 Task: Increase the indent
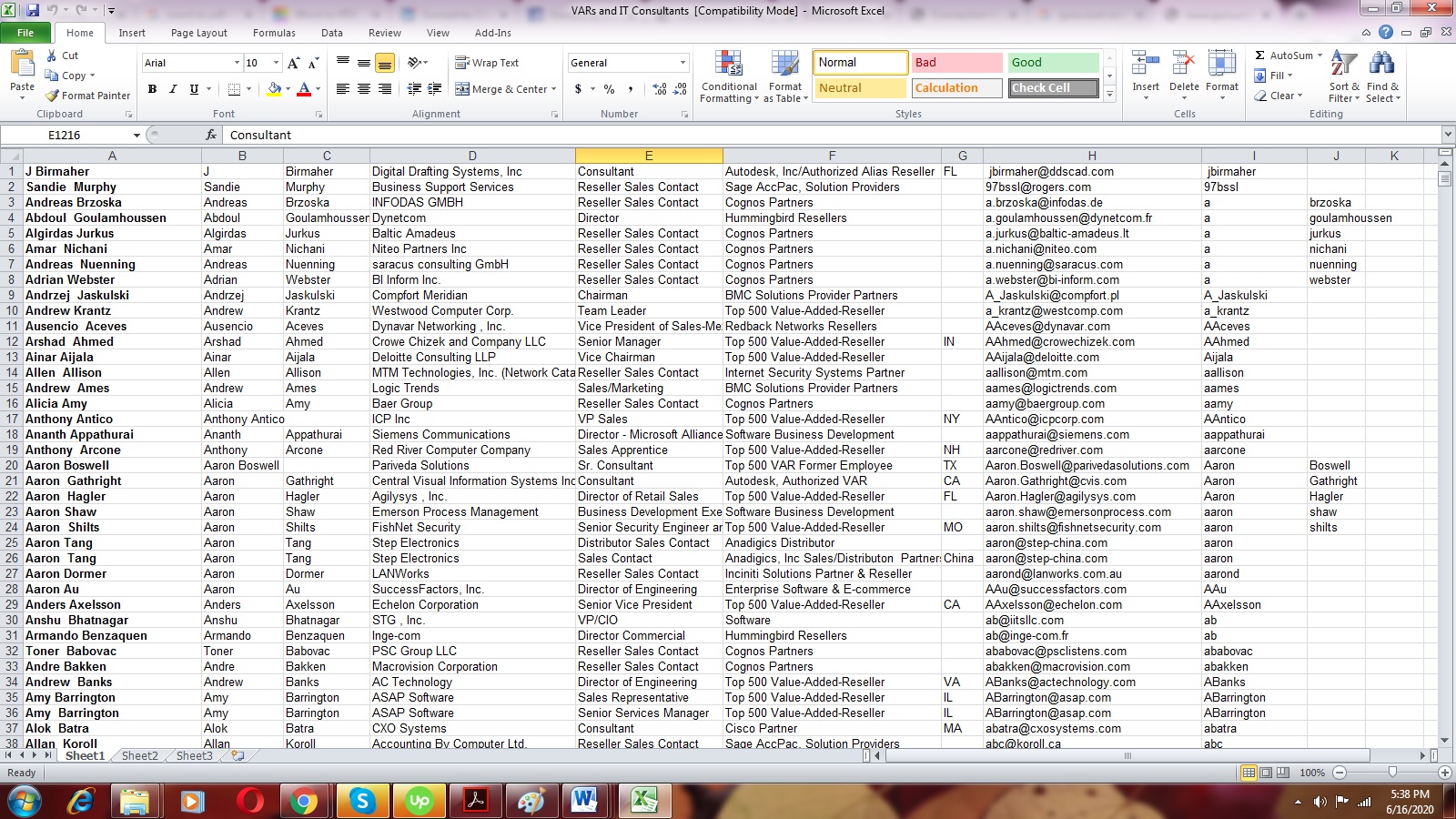pos(435,89)
